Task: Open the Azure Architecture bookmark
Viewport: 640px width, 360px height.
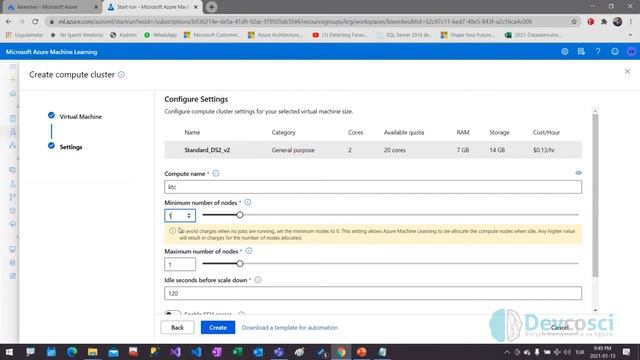Action: pyautogui.click(x=276, y=35)
